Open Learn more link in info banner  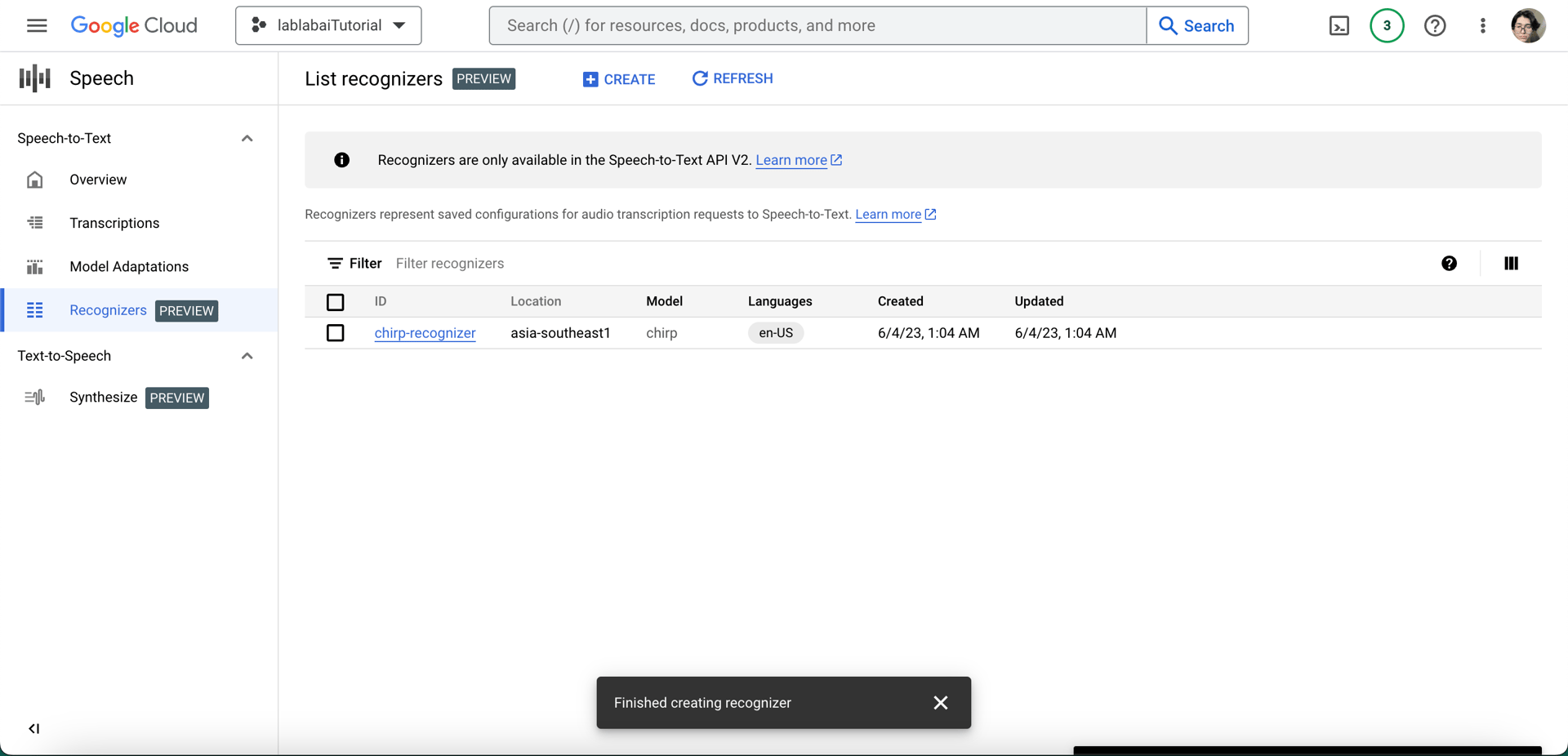(799, 160)
